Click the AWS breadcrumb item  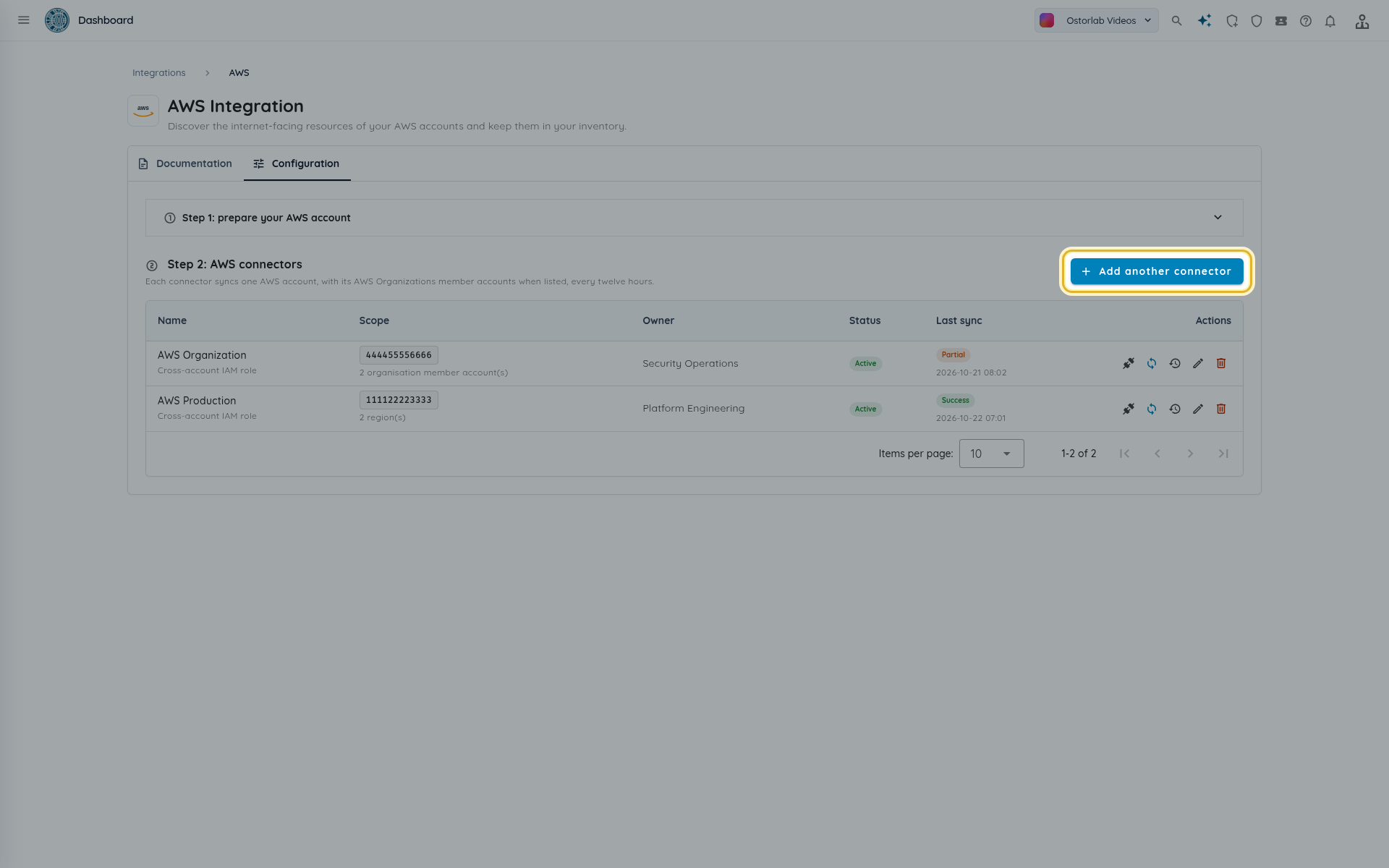[x=239, y=73]
